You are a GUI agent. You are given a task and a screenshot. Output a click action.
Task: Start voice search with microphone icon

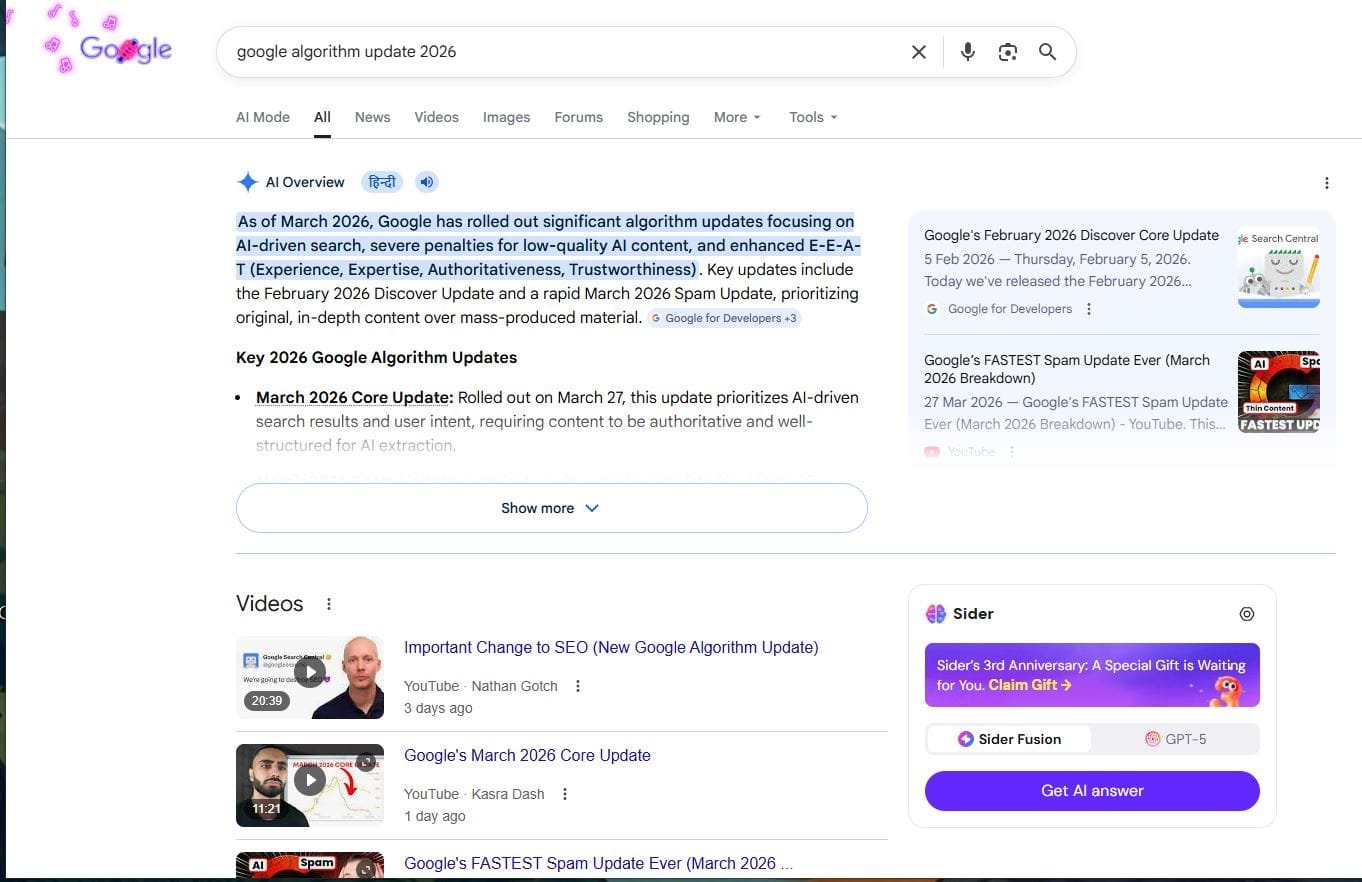click(967, 52)
